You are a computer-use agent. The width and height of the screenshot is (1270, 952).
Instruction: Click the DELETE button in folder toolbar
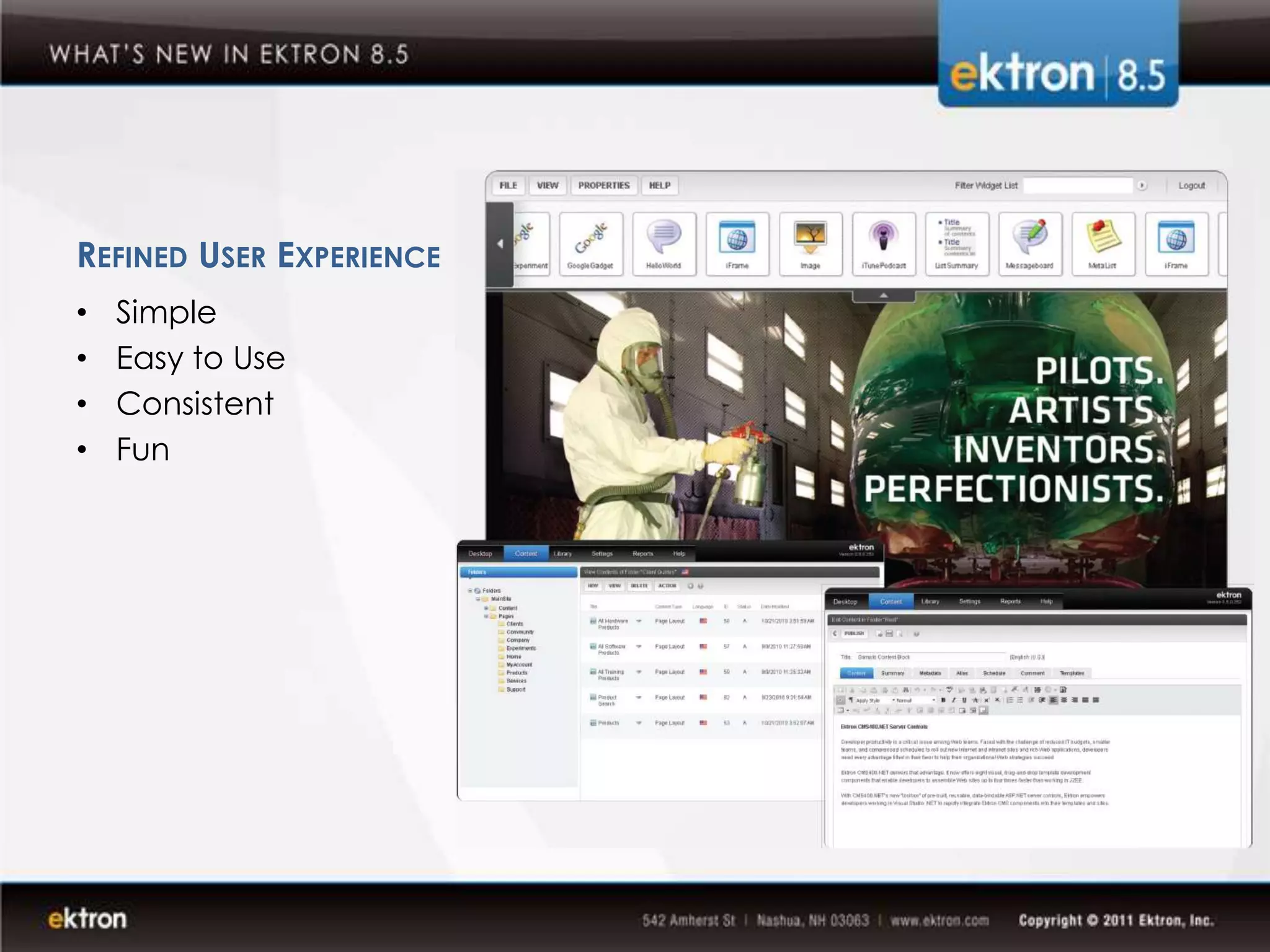click(x=639, y=586)
